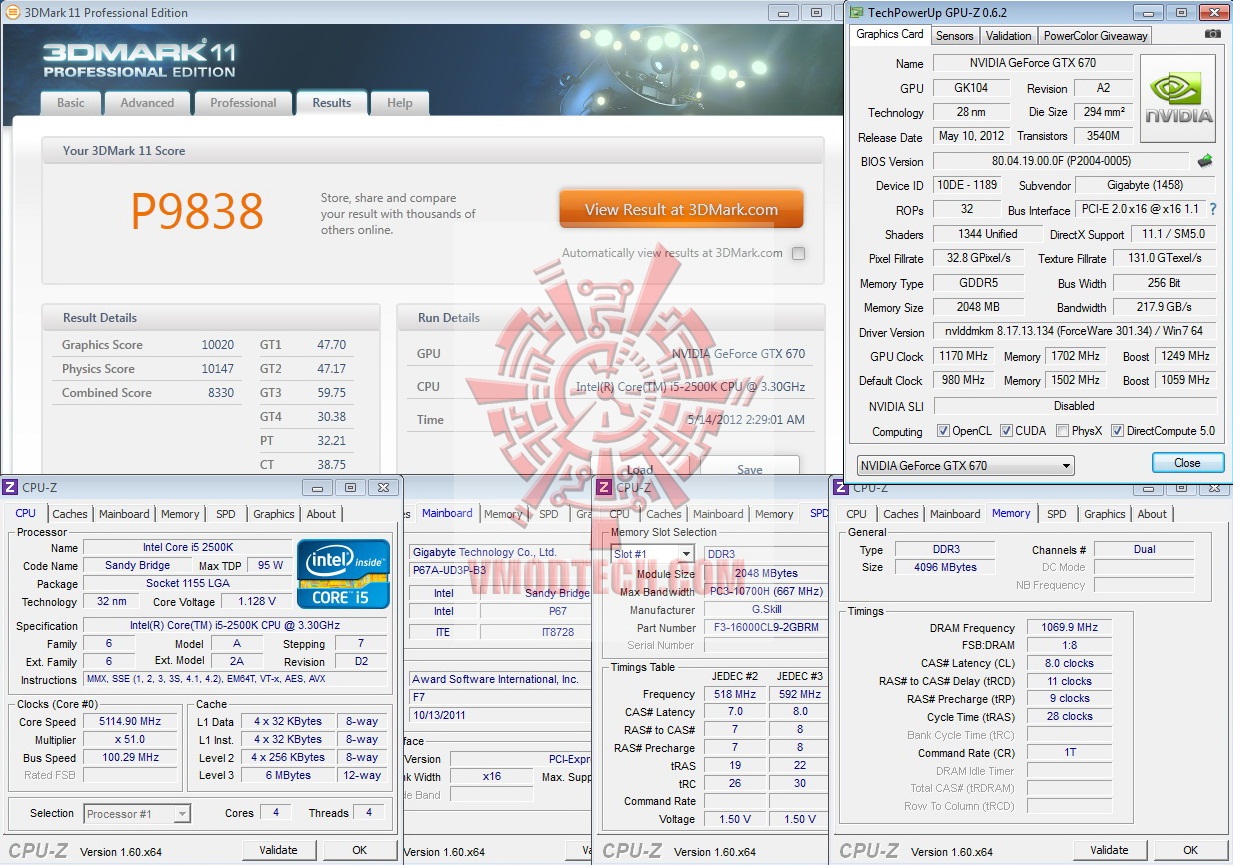Open the Sensors tab in GPU-Z
1233x865 pixels.
point(954,35)
